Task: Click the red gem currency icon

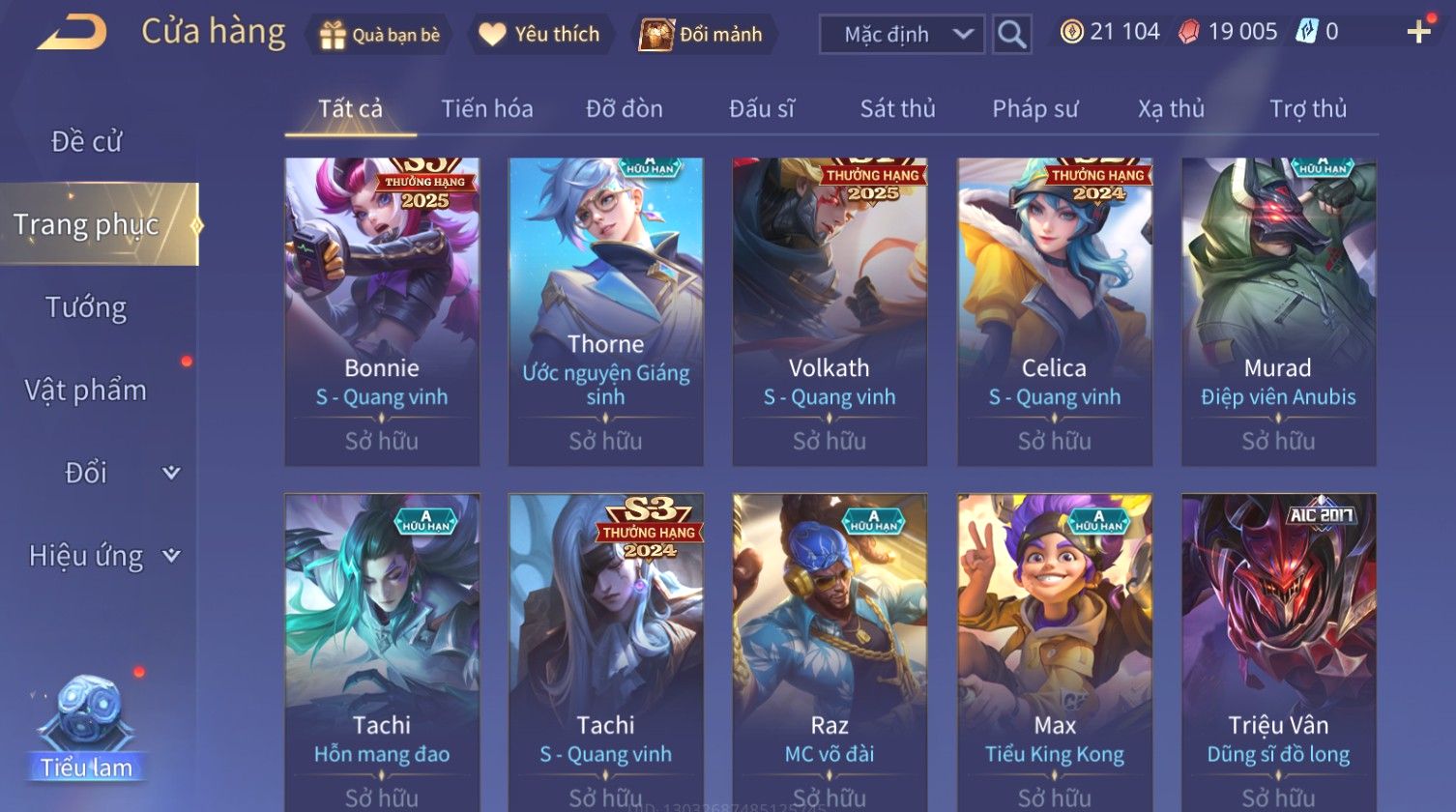Action: [x=1188, y=32]
